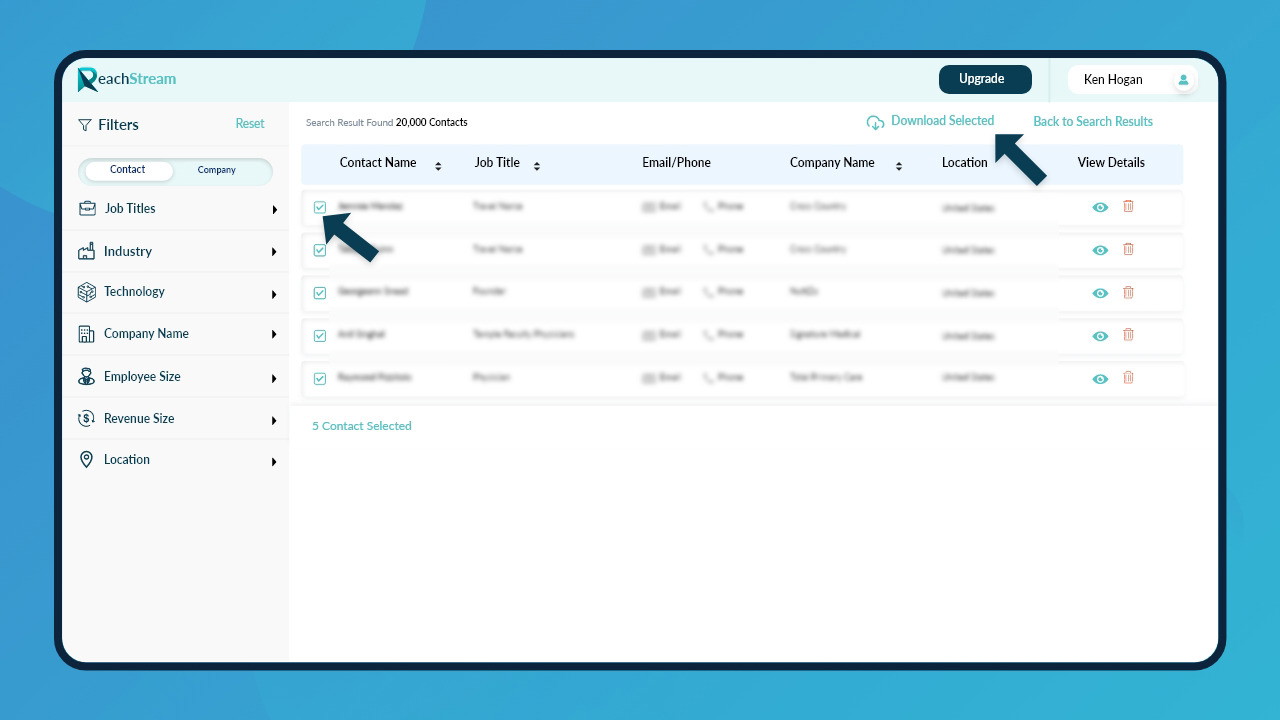The image size is (1280, 720).
Task: Go Back to Search Results
Action: (x=1092, y=122)
